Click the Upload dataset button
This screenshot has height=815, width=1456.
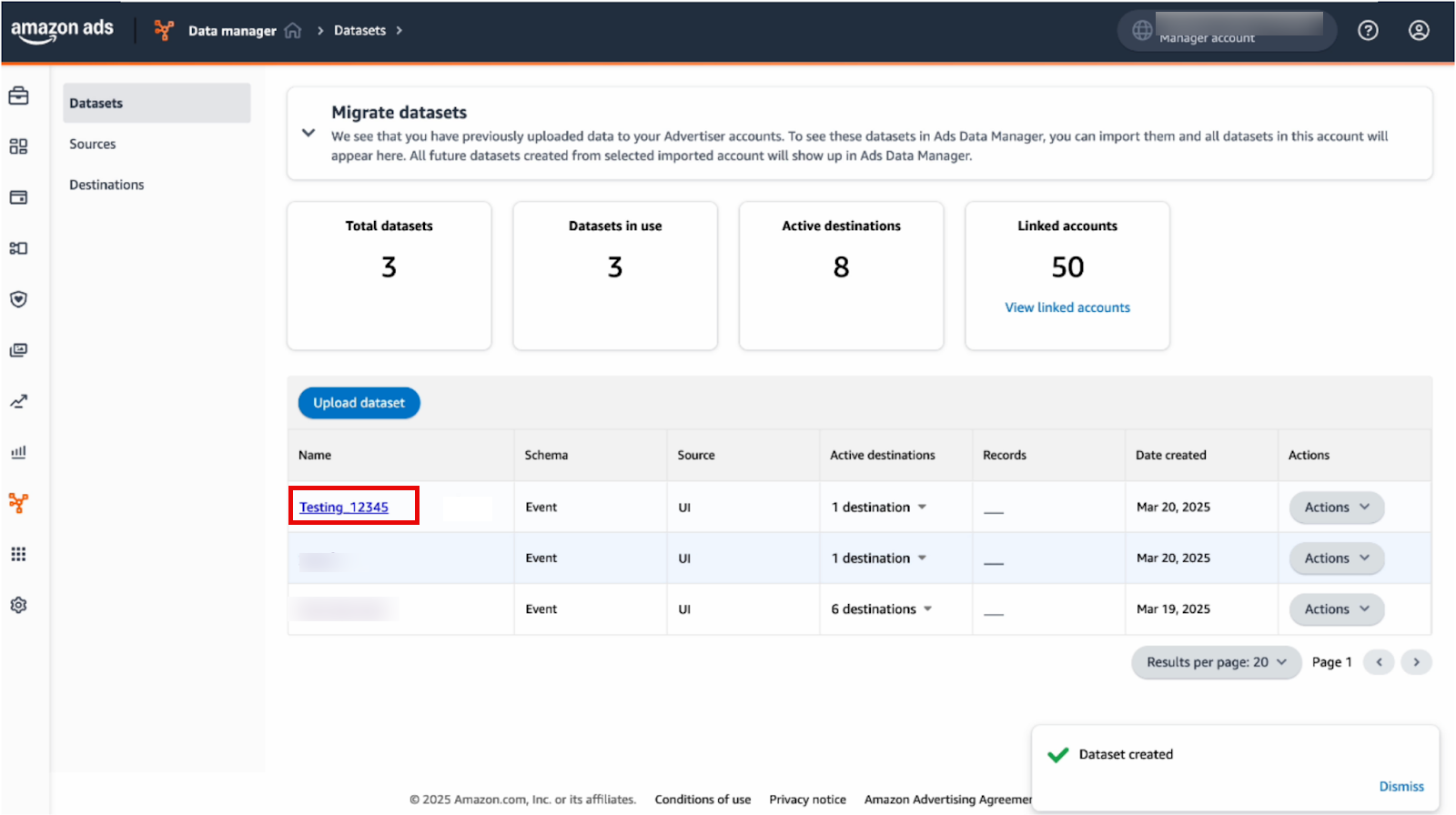359,403
